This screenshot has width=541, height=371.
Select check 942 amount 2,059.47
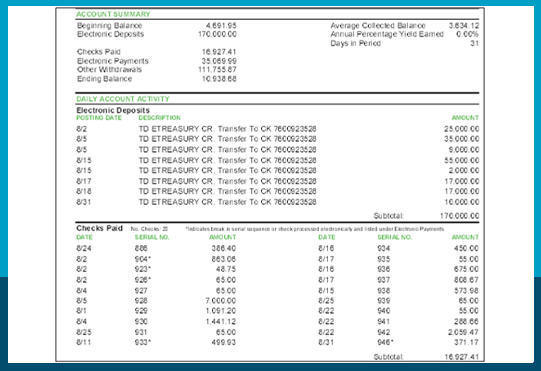pyautogui.click(x=463, y=332)
